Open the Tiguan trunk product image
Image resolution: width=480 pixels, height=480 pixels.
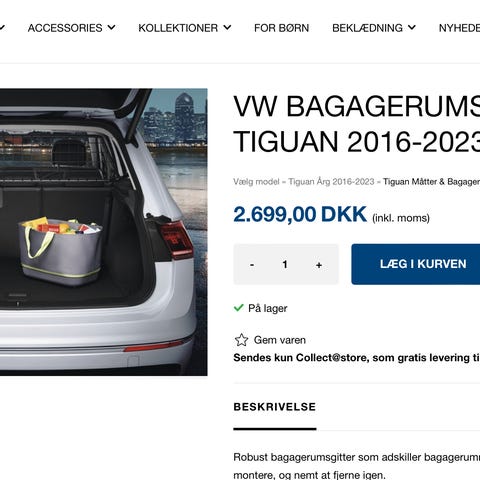(x=104, y=232)
